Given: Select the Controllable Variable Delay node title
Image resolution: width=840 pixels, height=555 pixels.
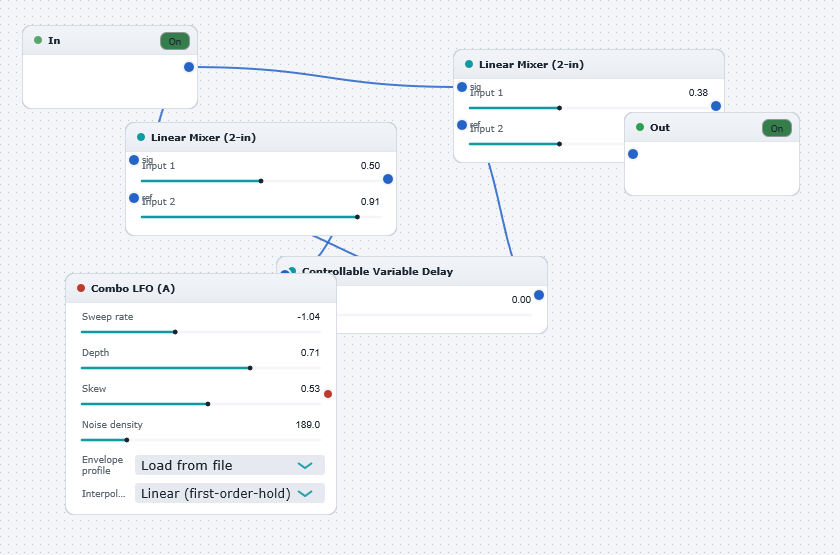Looking at the screenshot, I should click(378, 271).
